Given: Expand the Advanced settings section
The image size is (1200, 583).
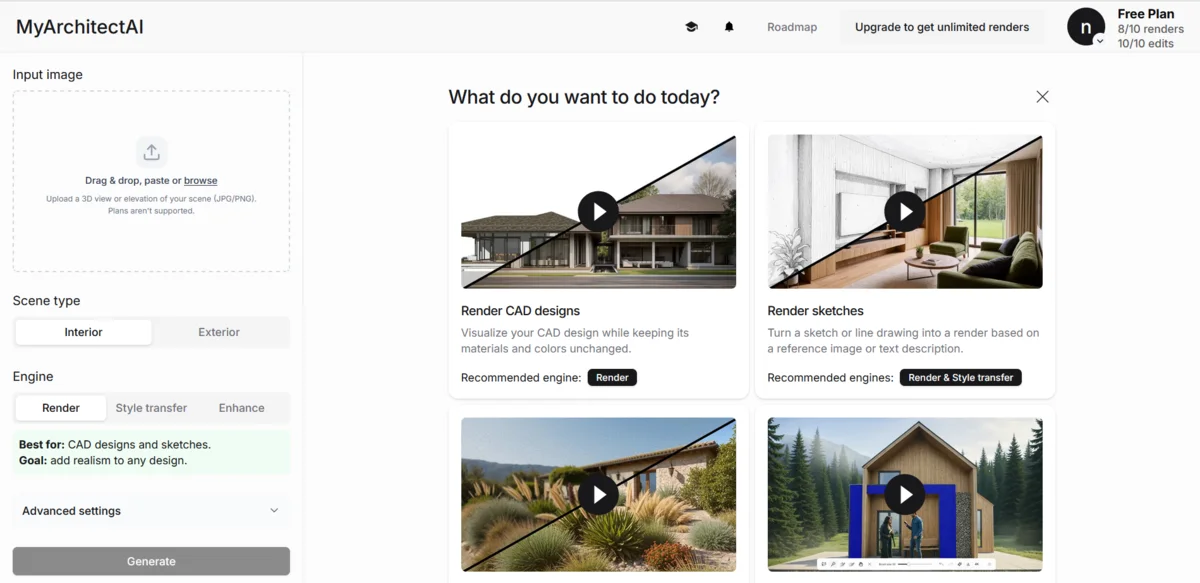Looking at the screenshot, I should pyautogui.click(x=151, y=511).
